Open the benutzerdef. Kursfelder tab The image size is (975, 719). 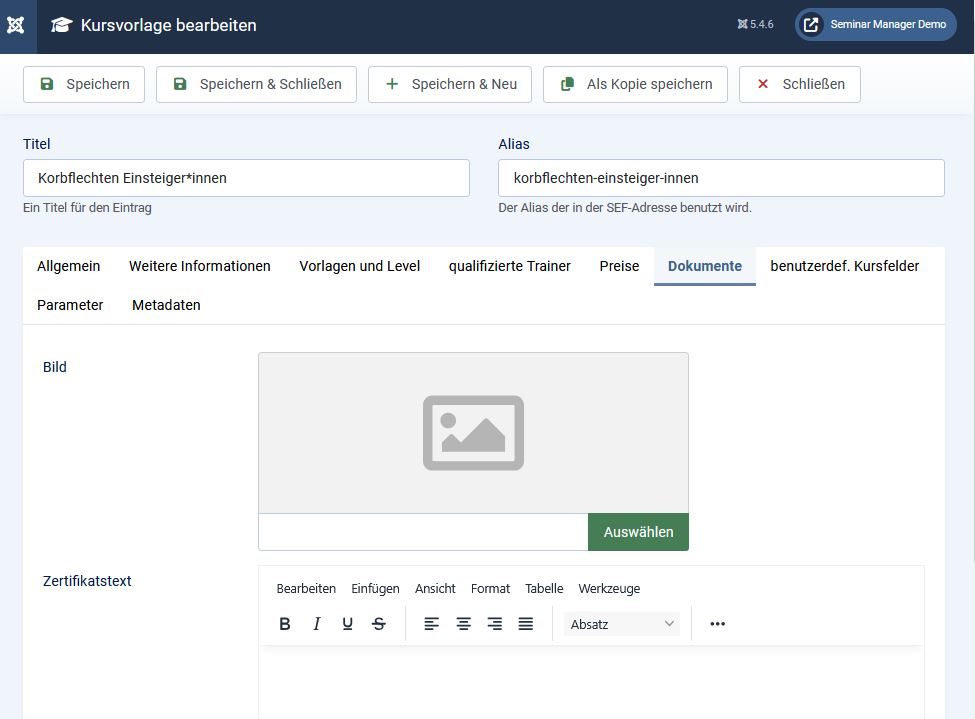point(844,266)
